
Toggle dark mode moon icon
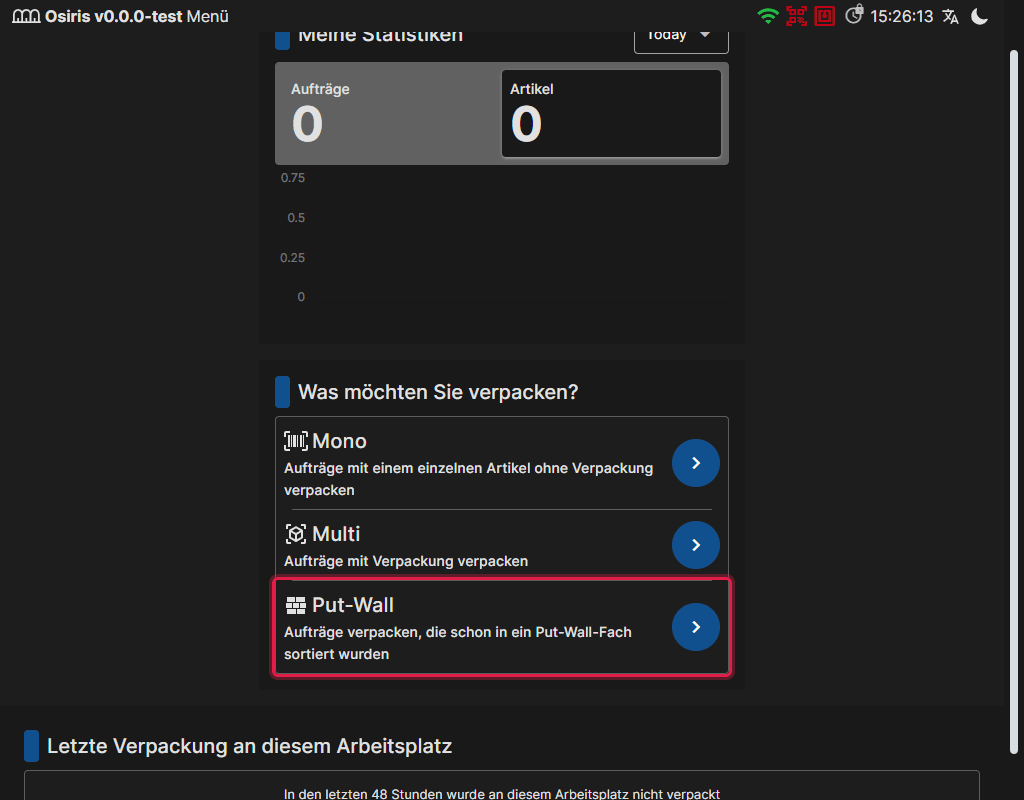979,16
